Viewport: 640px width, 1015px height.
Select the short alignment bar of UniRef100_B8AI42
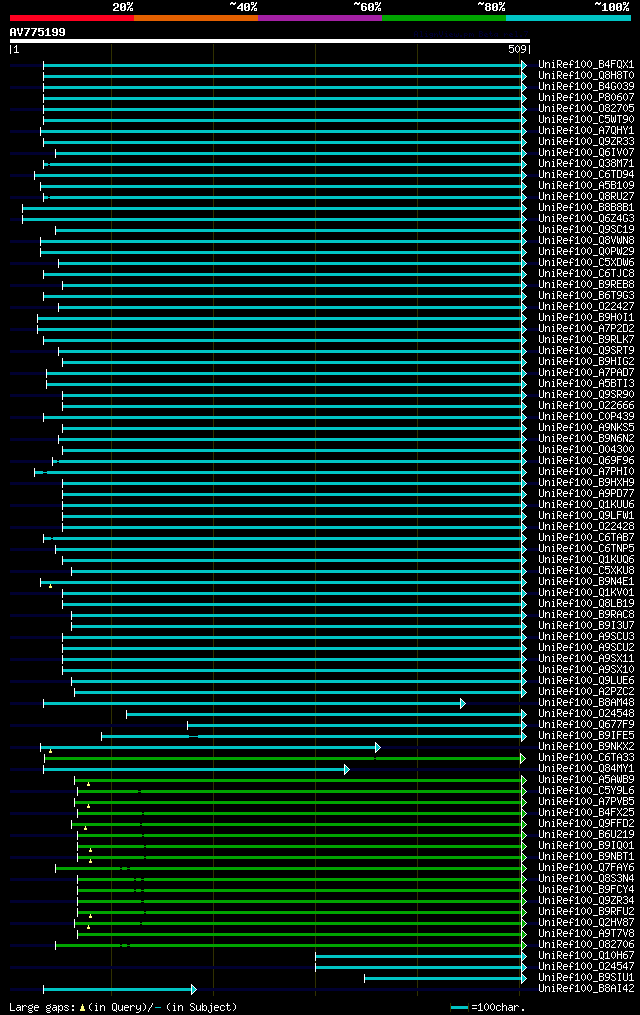(120, 989)
